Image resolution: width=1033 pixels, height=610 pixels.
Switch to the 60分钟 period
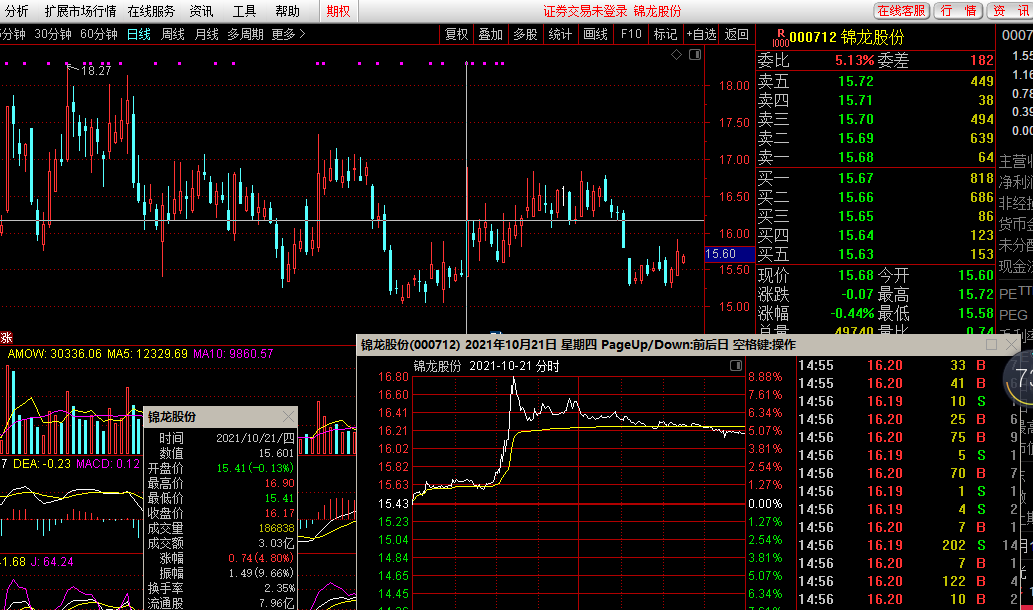(99, 34)
